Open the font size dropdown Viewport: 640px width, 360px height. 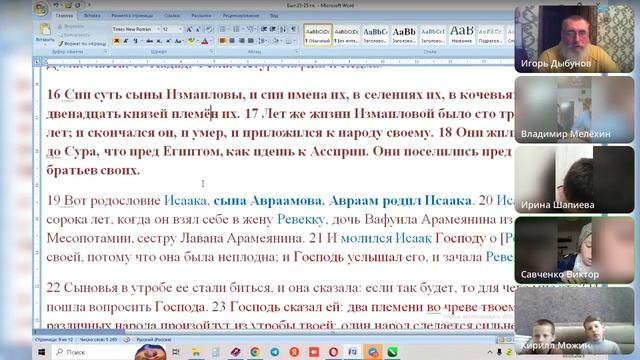[180, 29]
